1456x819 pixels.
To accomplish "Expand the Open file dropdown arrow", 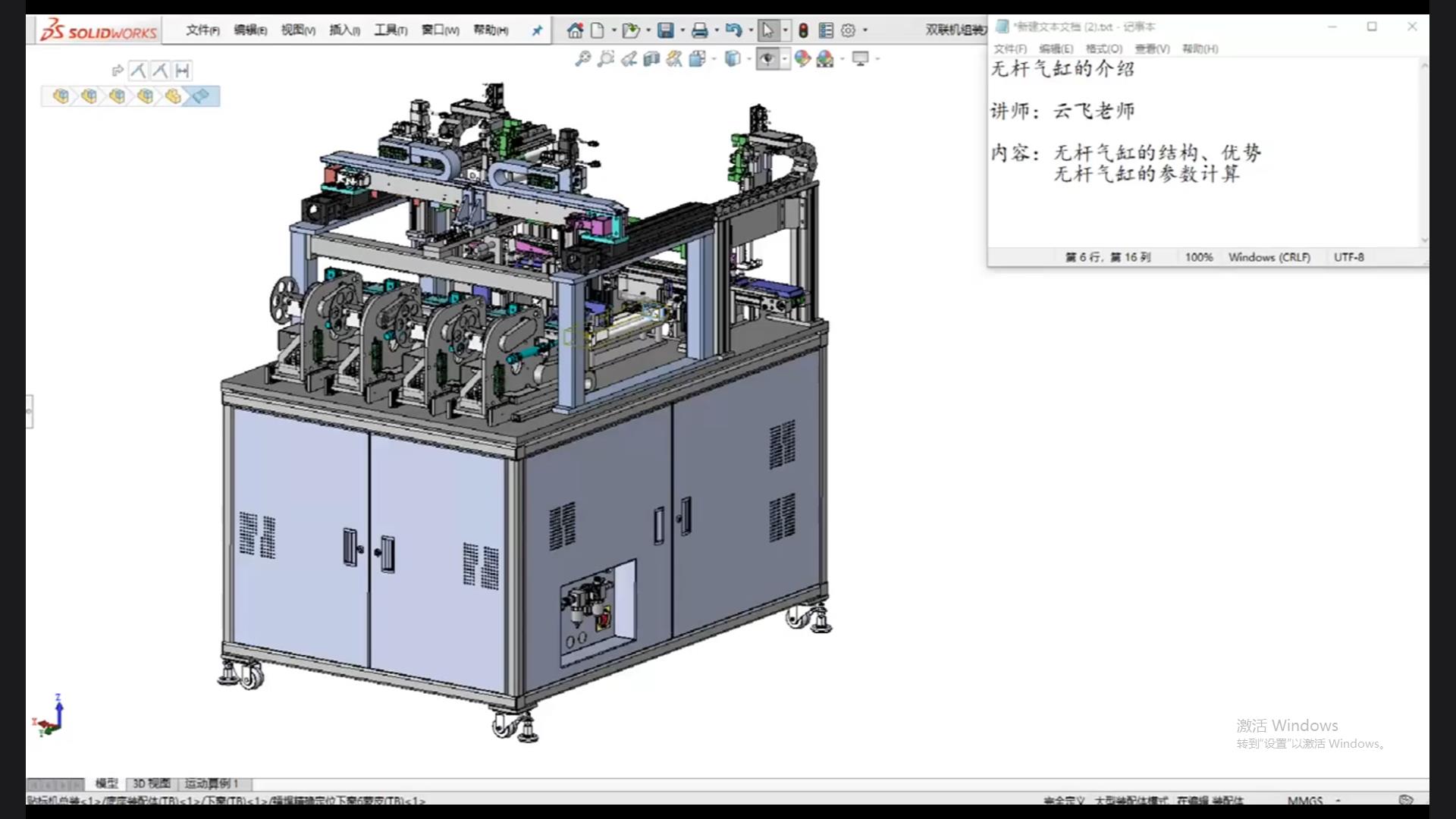I will (x=648, y=30).
